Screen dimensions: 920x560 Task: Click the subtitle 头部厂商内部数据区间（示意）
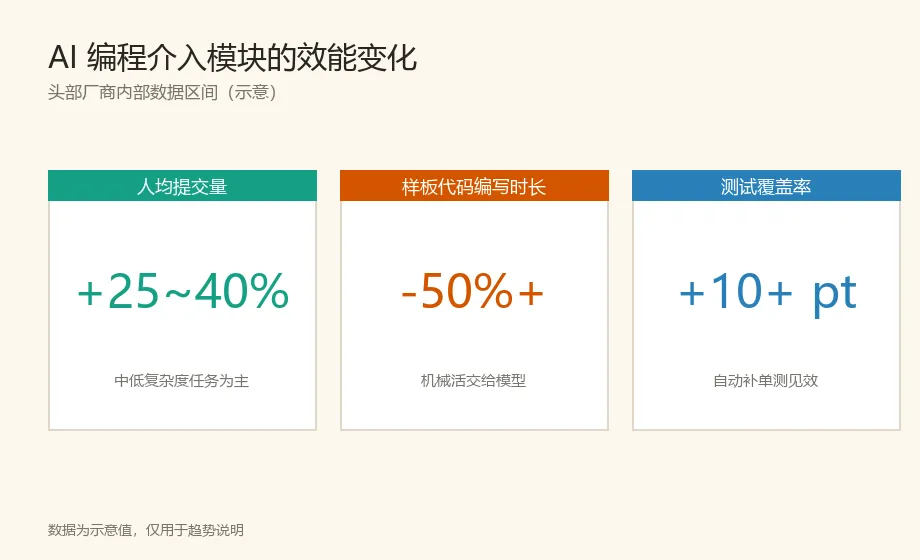point(163,92)
